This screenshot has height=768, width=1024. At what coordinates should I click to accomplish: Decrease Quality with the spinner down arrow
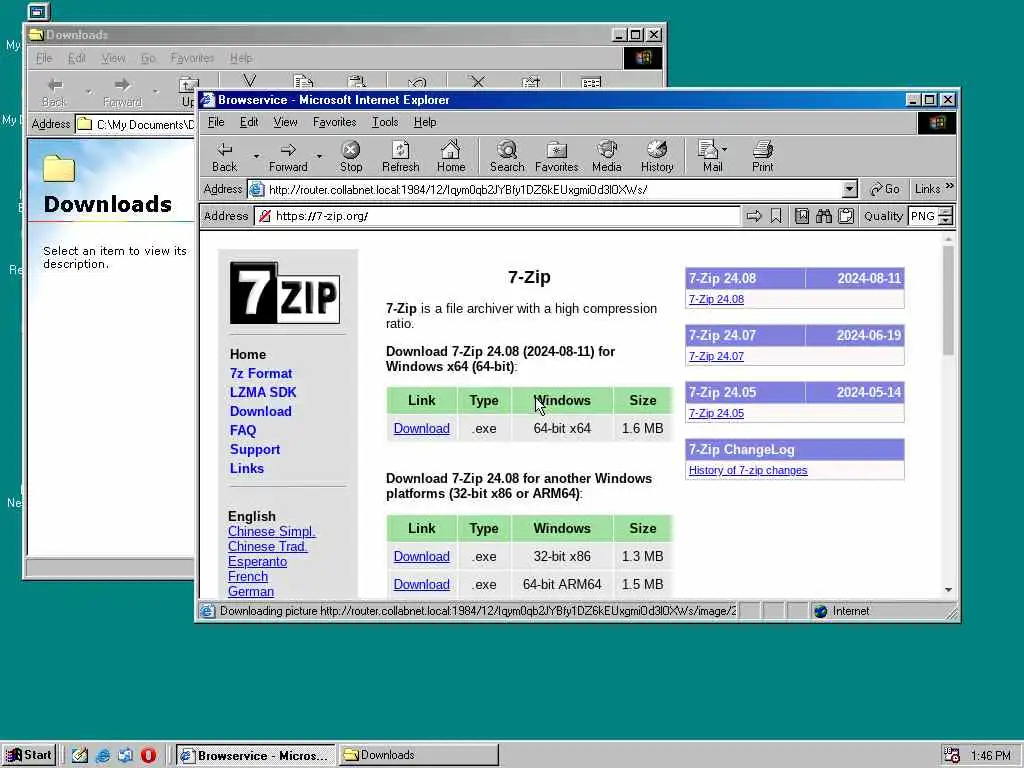(x=946, y=221)
